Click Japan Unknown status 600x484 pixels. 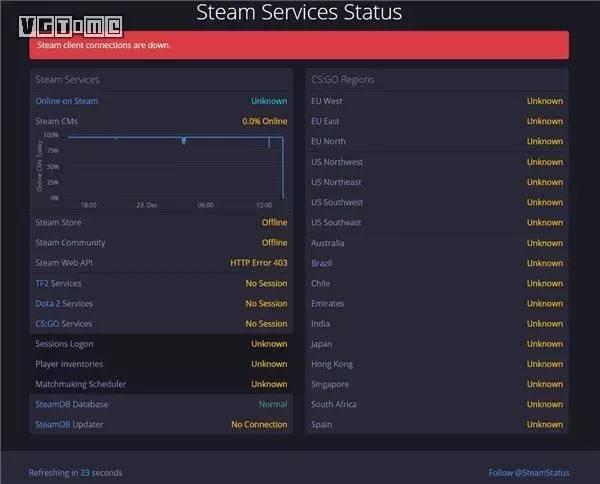point(545,344)
